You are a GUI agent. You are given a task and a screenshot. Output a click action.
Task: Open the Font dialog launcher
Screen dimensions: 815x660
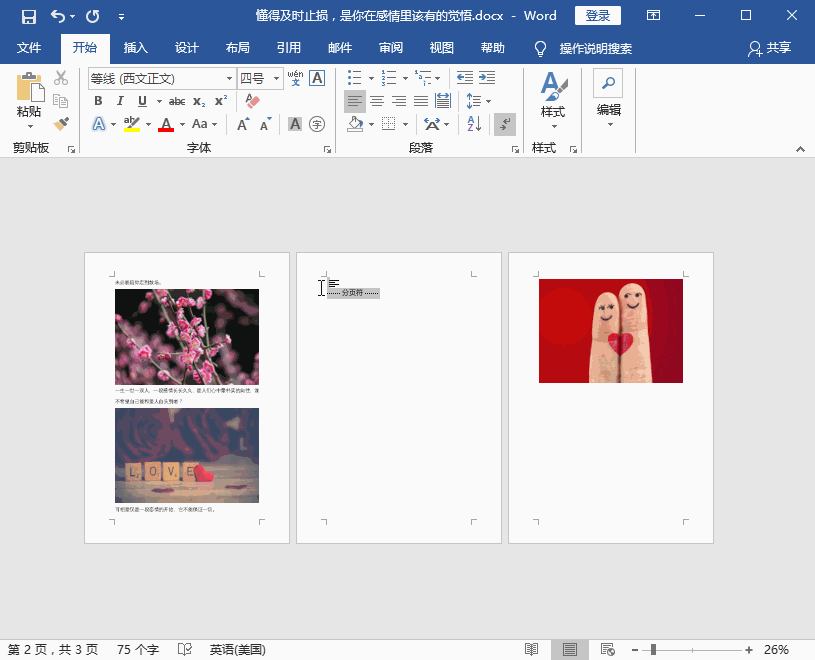pos(327,150)
